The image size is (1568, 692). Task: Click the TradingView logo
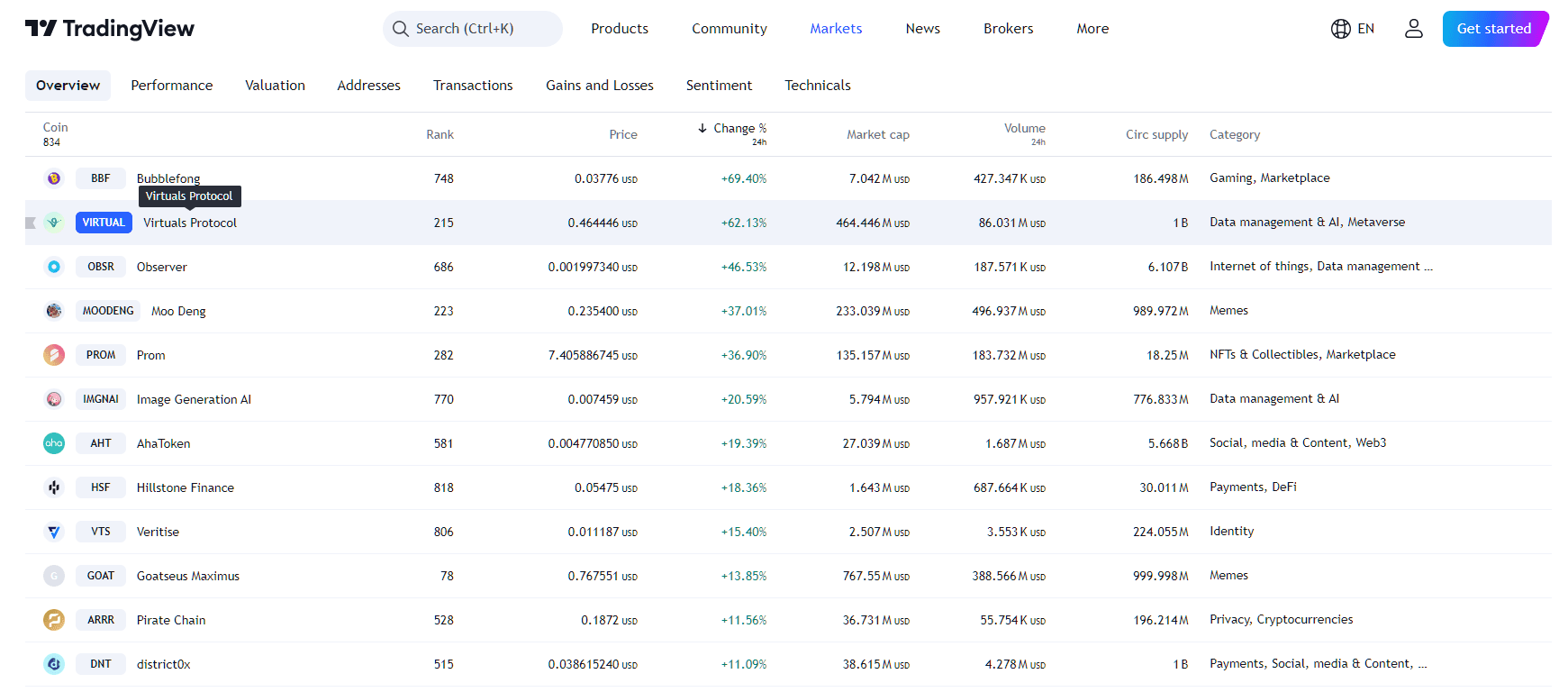pyautogui.click(x=109, y=29)
